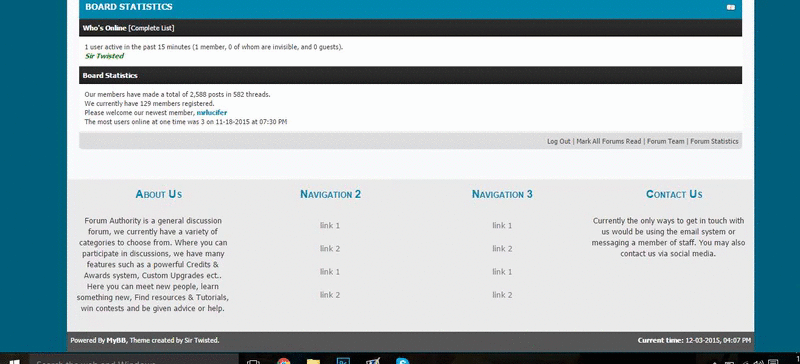Click the Log Out link
The image size is (800, 364).
(x=559, y=141)
